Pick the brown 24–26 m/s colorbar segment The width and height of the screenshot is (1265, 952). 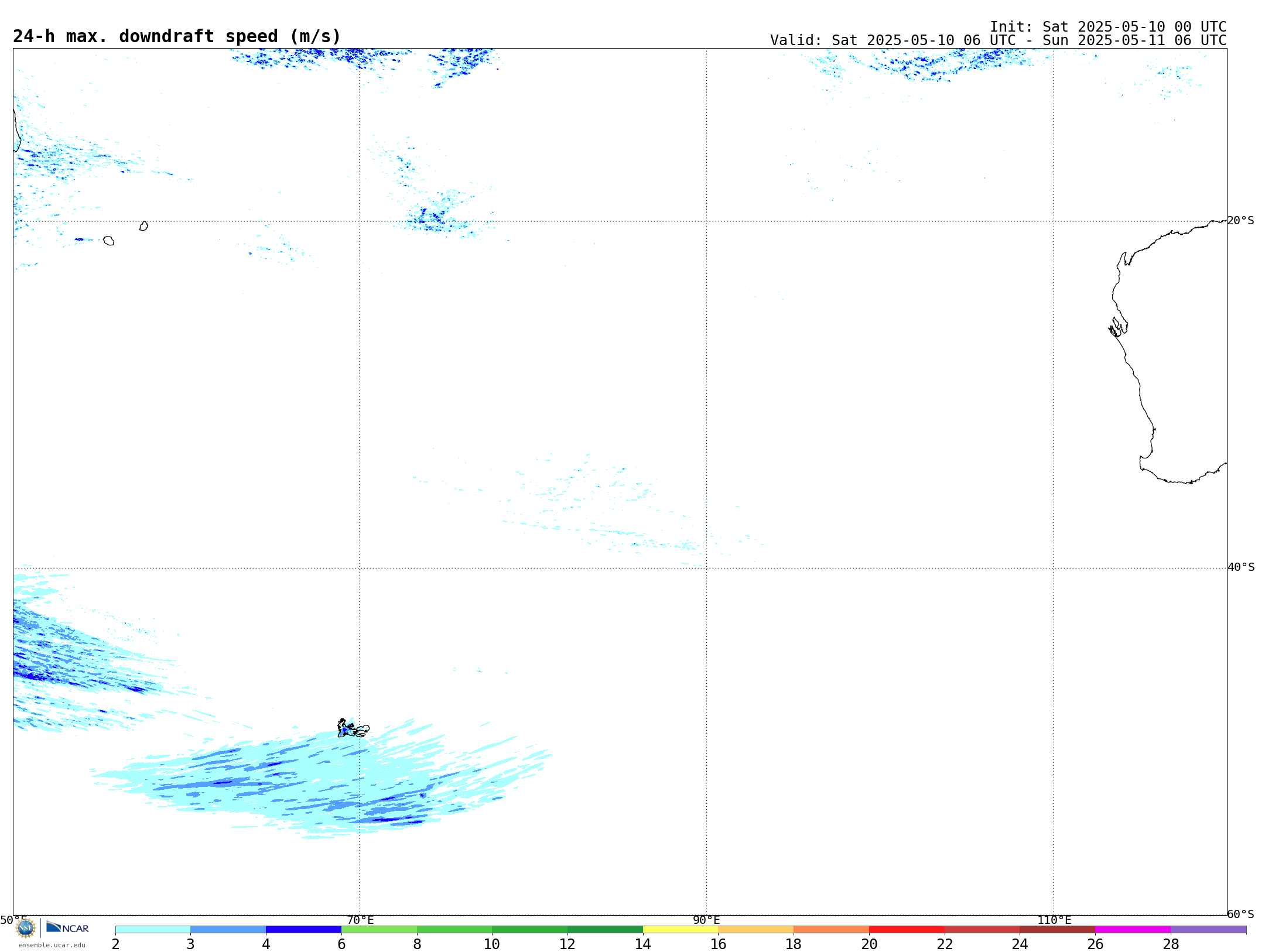coord(1058,930)
